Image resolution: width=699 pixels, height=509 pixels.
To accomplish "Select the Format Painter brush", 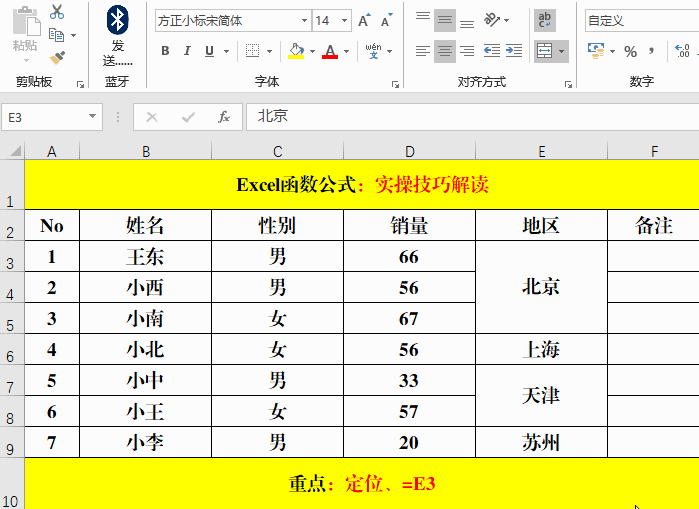I will (x=57, y=57).
